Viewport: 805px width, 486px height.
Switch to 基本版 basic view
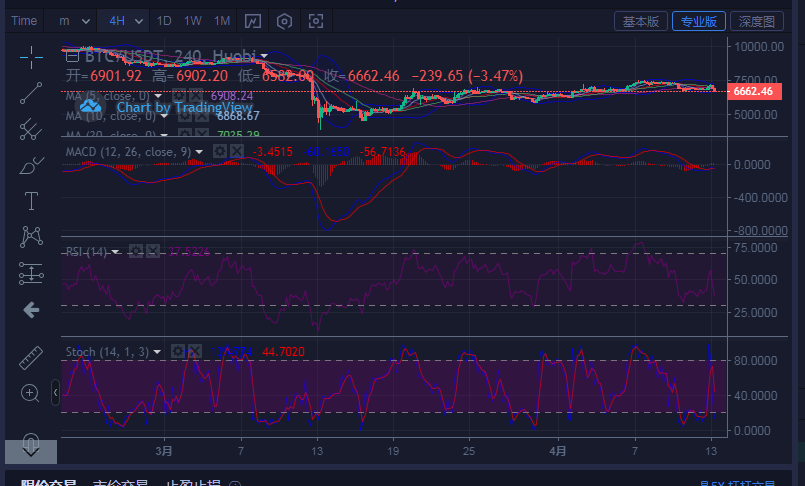pos(641,21)
